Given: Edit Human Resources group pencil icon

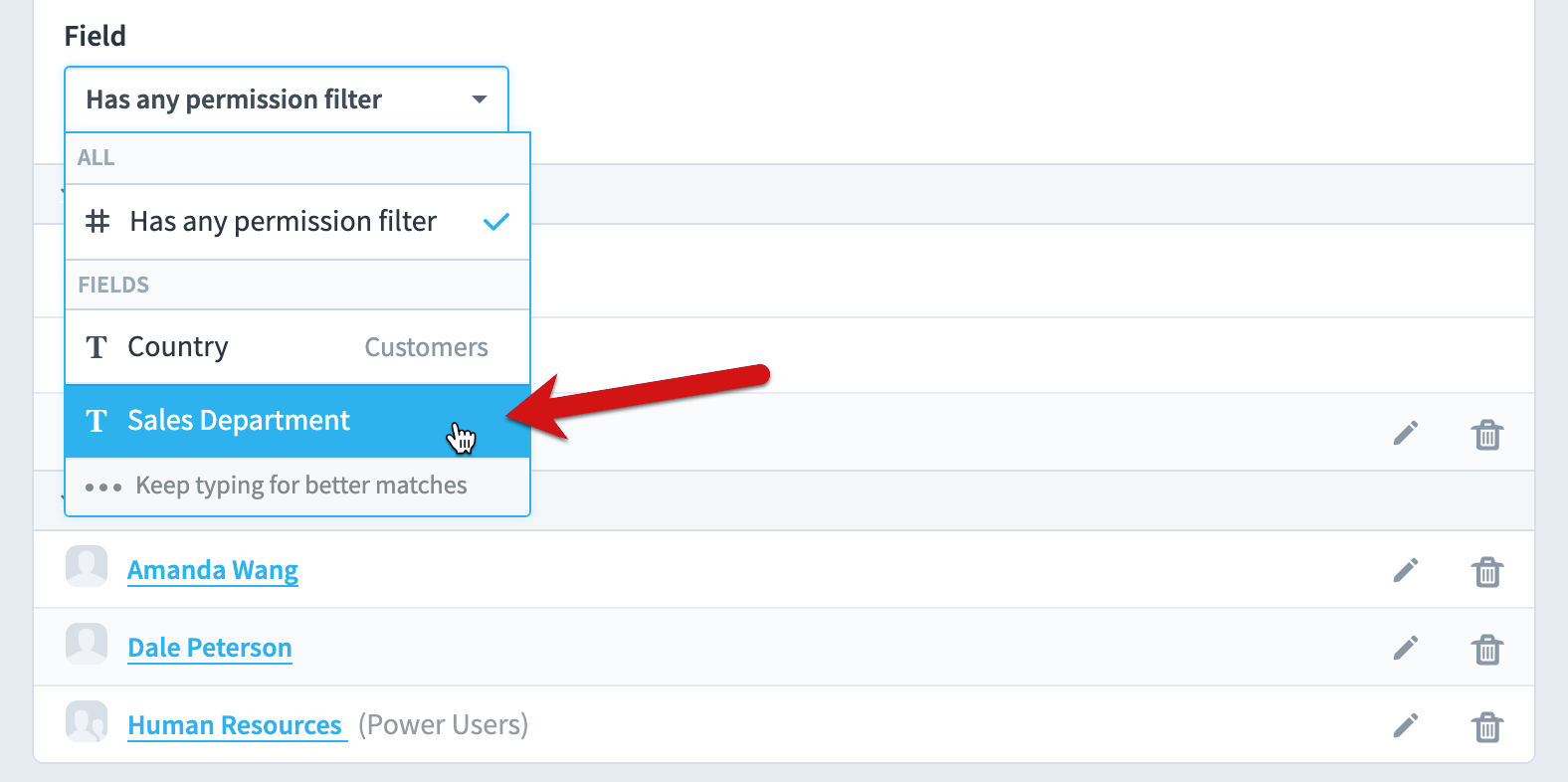Looking at the screenshot, I should (x=1405, y=725).
